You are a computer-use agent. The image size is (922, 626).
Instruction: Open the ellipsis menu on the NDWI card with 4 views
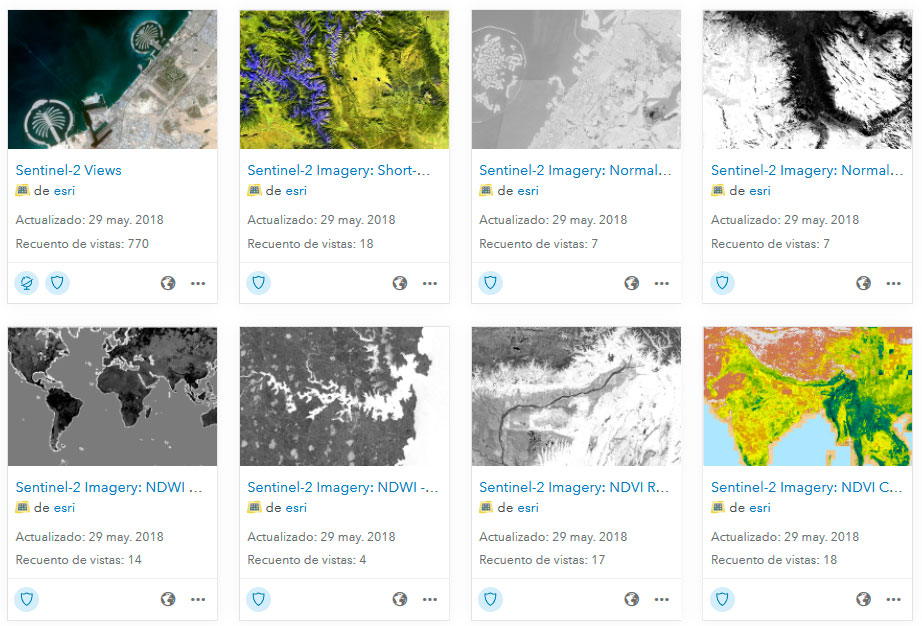[x=430, y=600]
